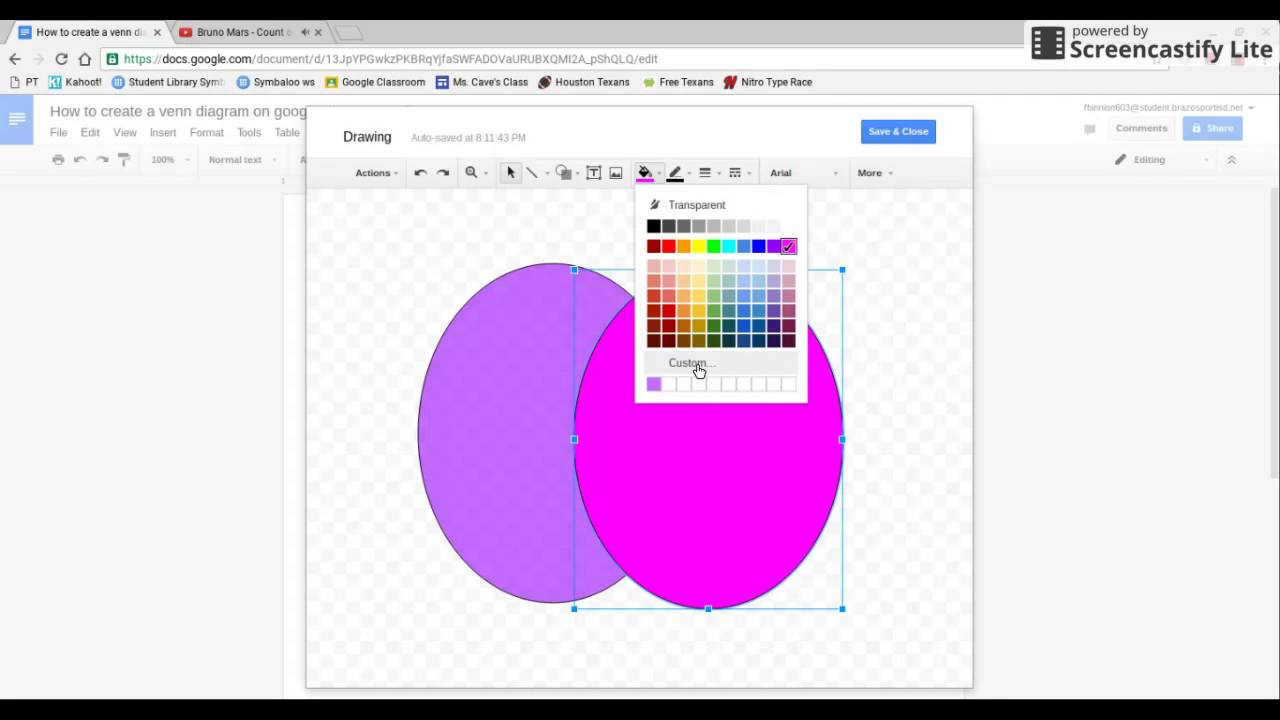
Task: Choose the Select arrow tool
Action: tap(511, 173)
